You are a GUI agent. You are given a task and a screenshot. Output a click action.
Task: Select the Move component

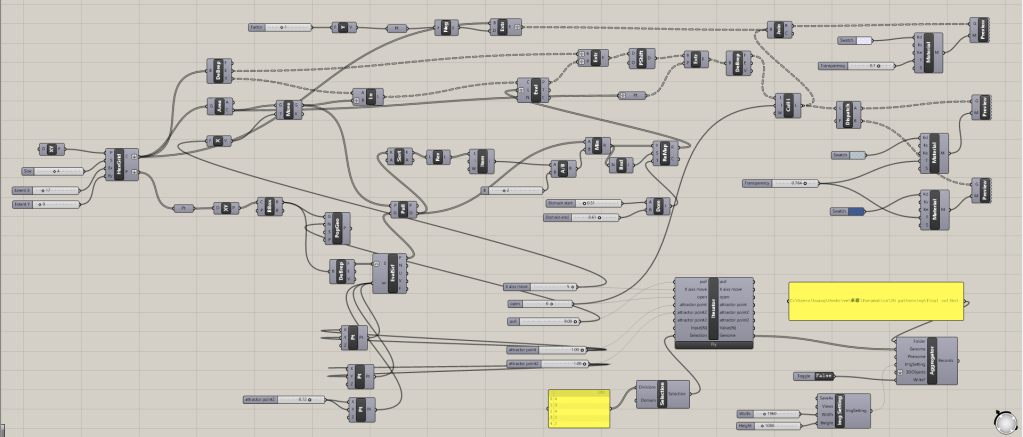pyautogui.click(x=290, y=111)
